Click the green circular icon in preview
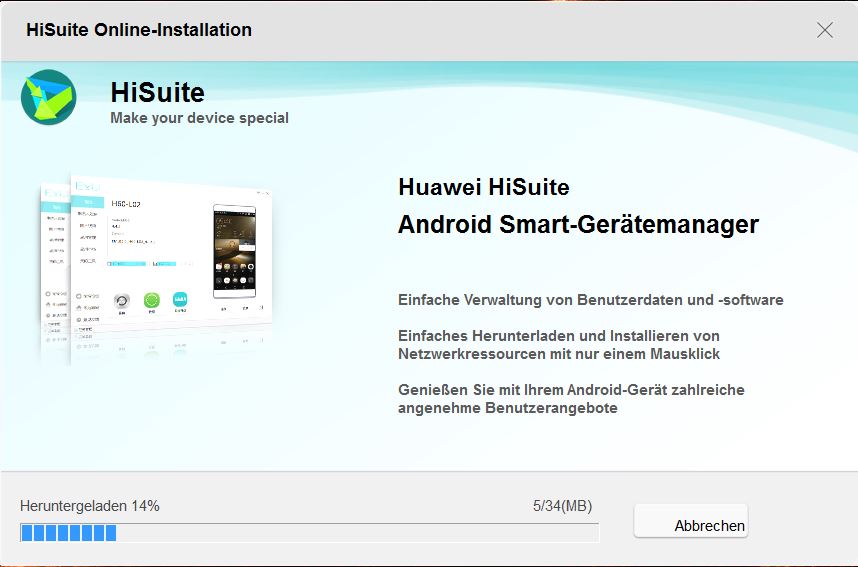 click(x=152, y=300)
